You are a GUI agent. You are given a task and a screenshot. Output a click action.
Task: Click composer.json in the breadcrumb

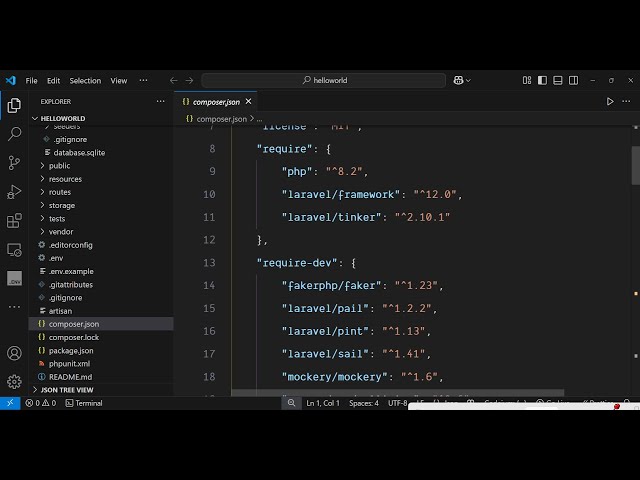click(222, 119)
